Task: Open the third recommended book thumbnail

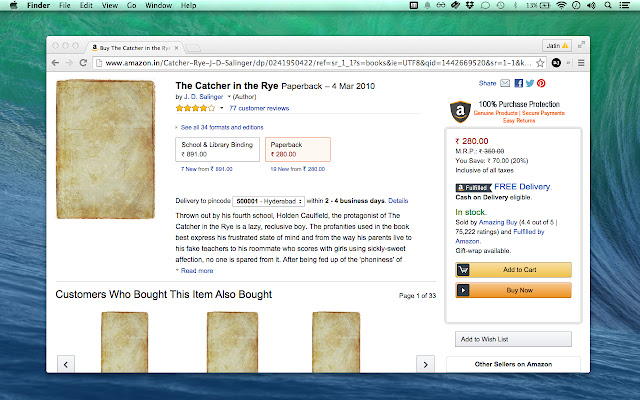Action: [x=336, y=342]
